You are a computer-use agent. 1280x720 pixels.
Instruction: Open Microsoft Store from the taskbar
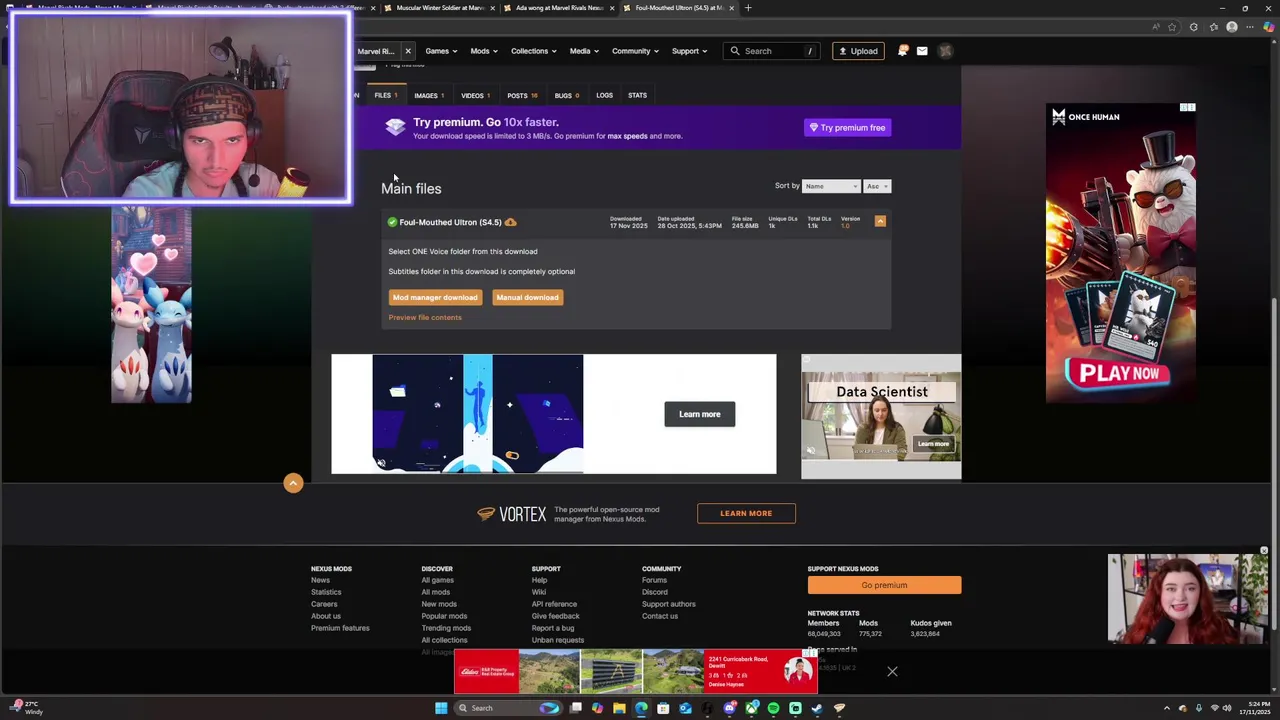pos(663,708)
